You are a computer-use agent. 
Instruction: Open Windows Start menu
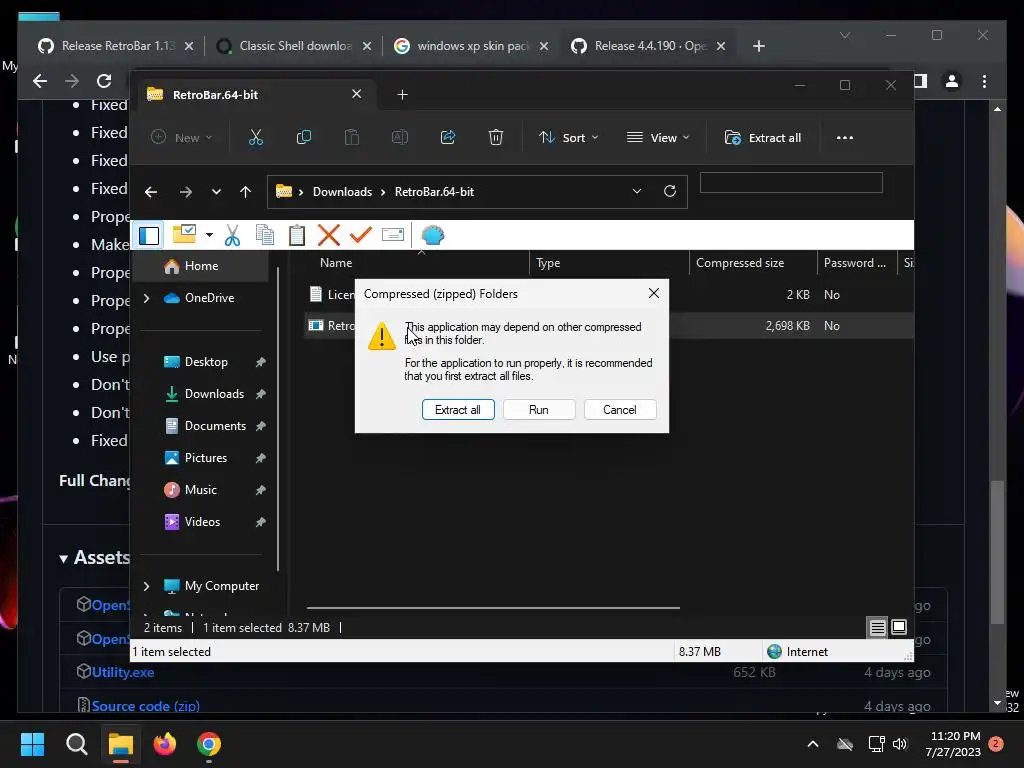[33, 744]
